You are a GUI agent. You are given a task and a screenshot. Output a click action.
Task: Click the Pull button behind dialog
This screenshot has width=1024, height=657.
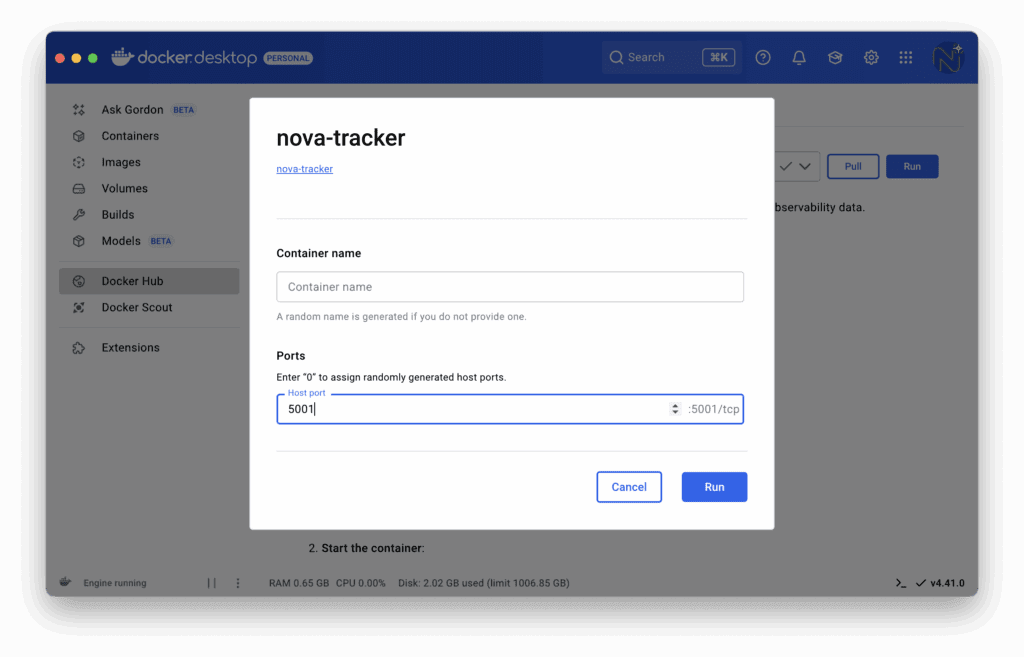pos(853,166)
